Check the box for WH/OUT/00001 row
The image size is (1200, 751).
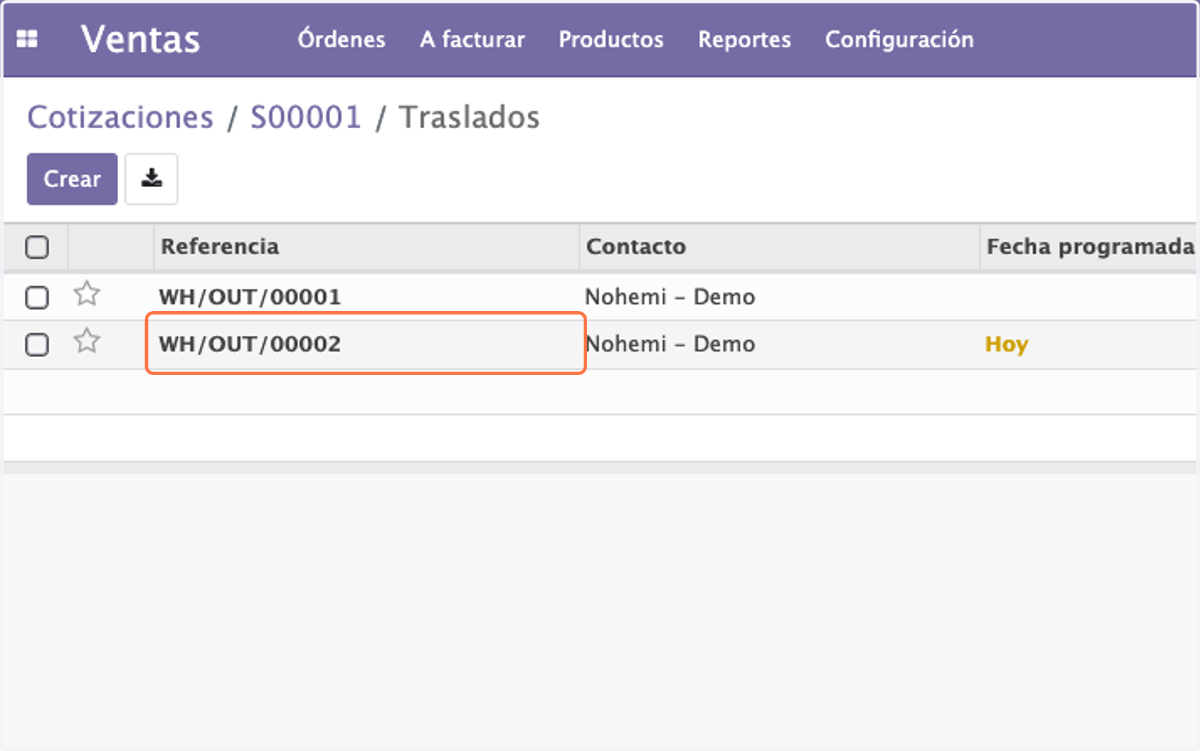tap(37, 297)
